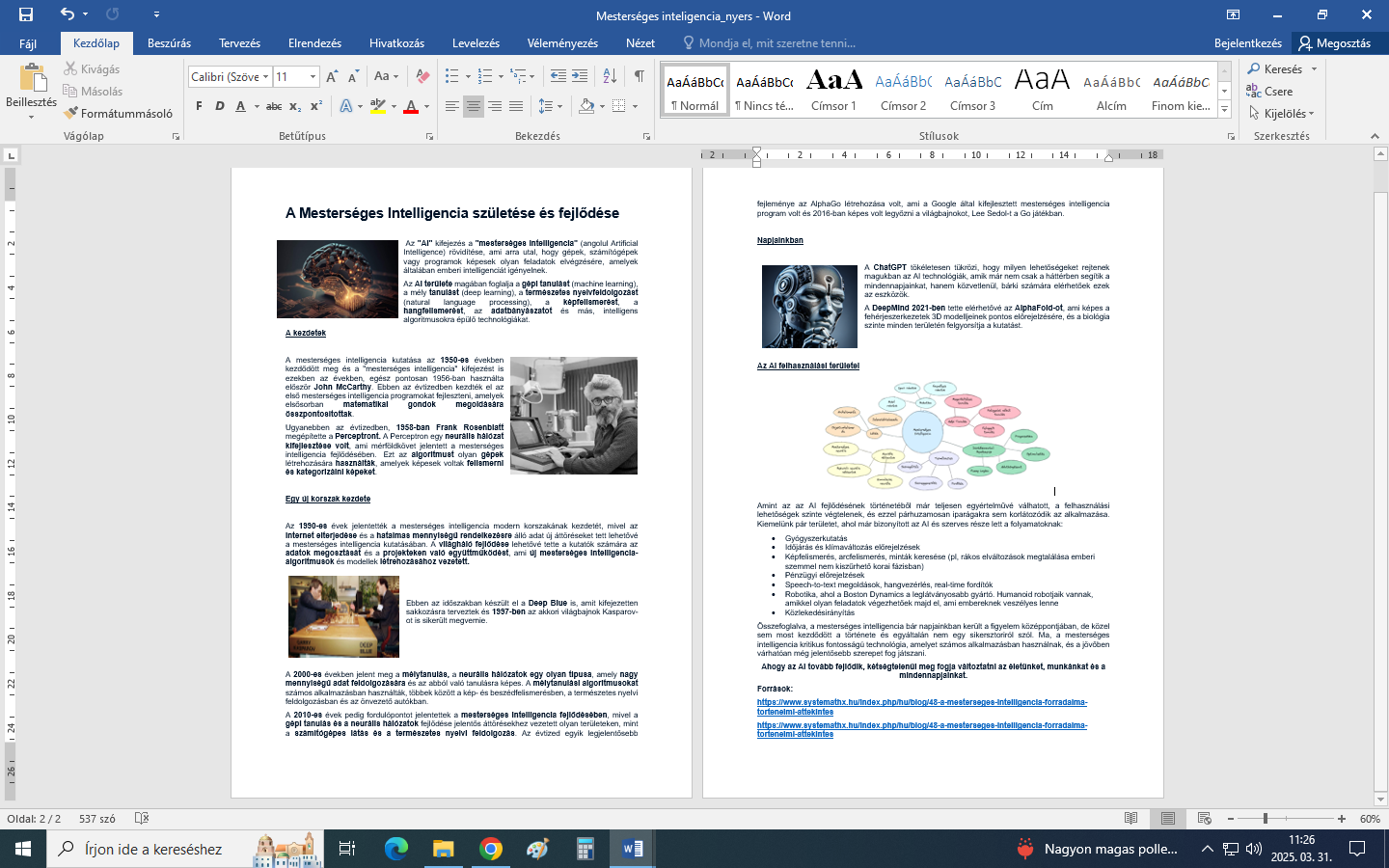Image resolution: width=1389 pixels, height=868 pixels.
Task: Click the Megosztás share button
Action: pyautogui.click(x=1334, y=43)
